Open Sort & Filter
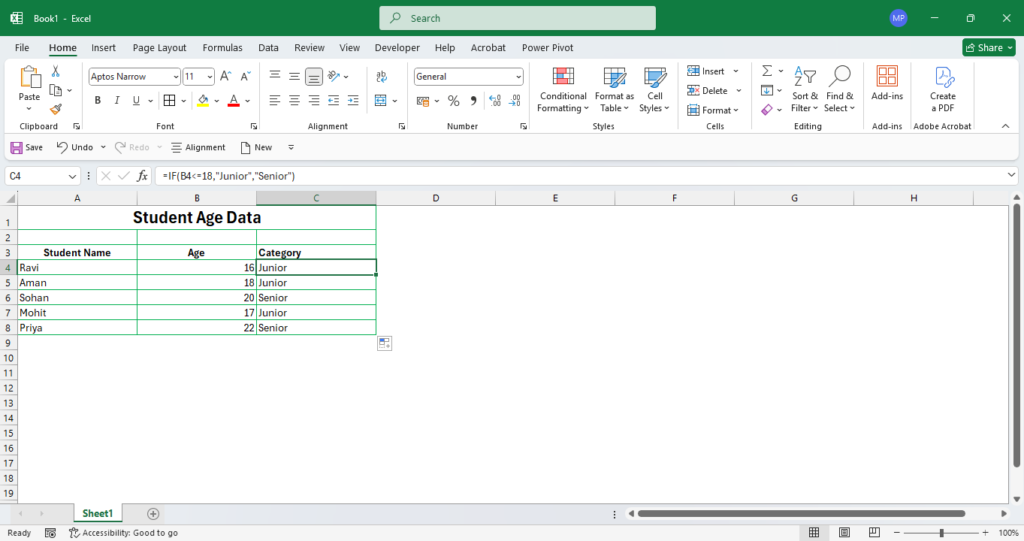This screenshot has height=541, width=1024. point(805,90)
